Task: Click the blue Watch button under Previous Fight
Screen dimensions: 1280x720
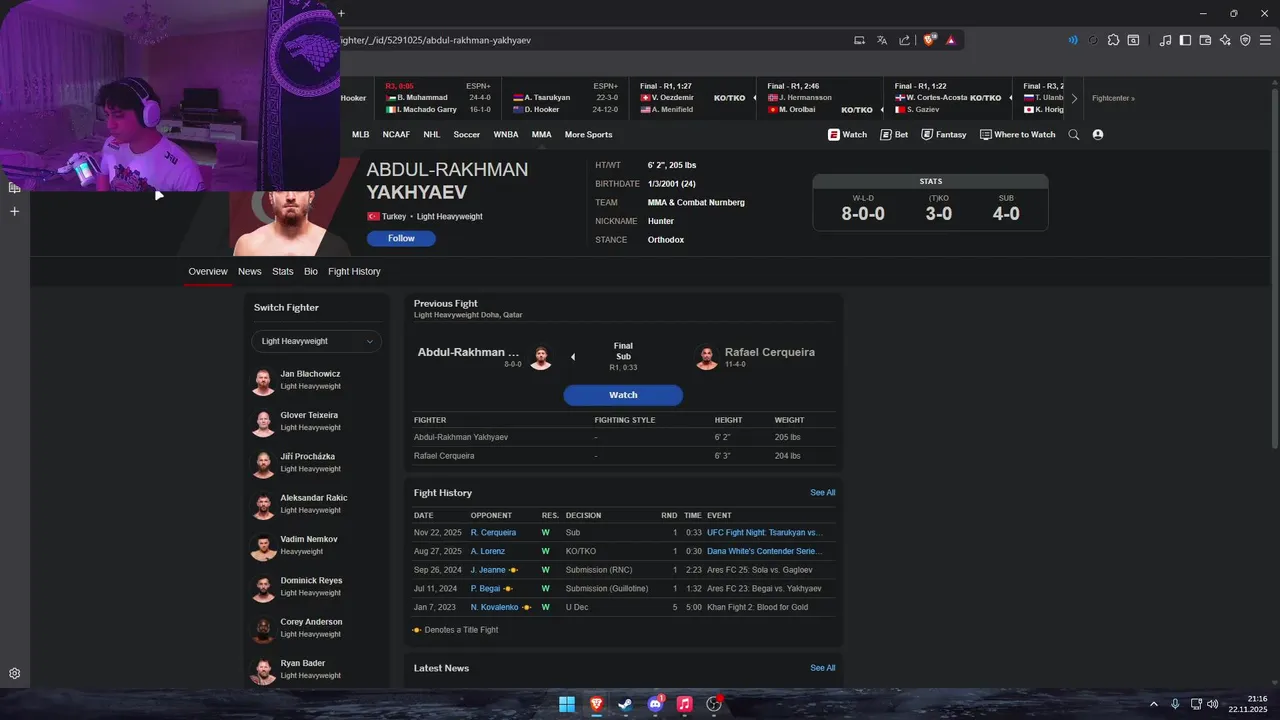Action: (x=623, y=395)
